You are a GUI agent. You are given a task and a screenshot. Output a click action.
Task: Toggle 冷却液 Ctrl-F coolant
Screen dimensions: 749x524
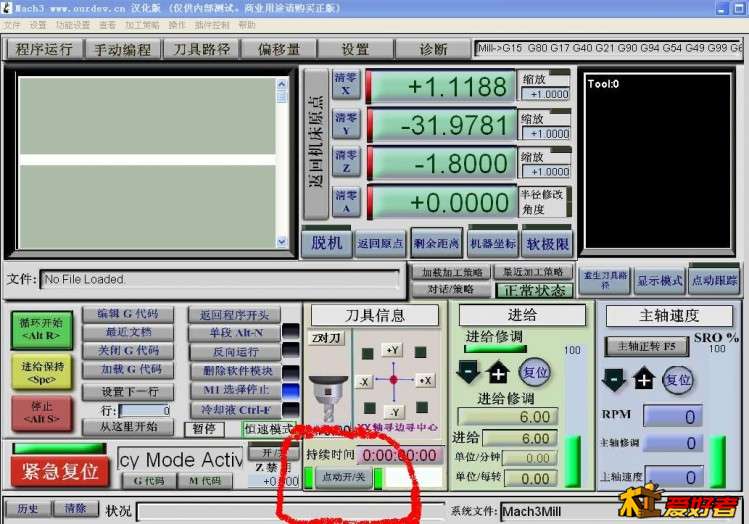(x=235, y=410)
